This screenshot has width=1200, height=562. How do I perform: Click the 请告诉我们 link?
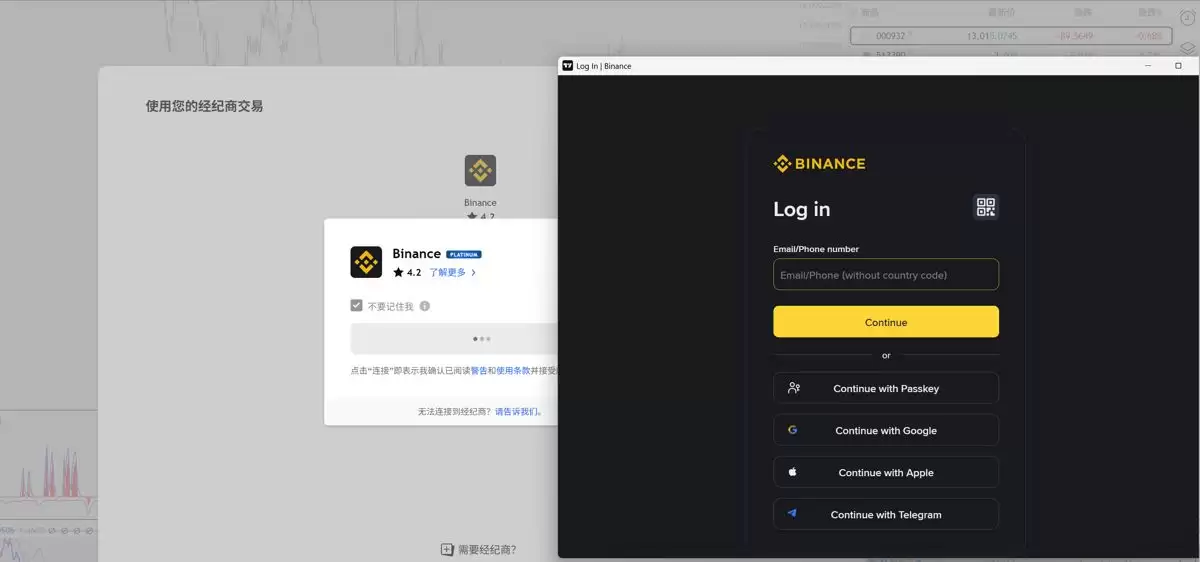pyautogui.click(x=518, y=412)
